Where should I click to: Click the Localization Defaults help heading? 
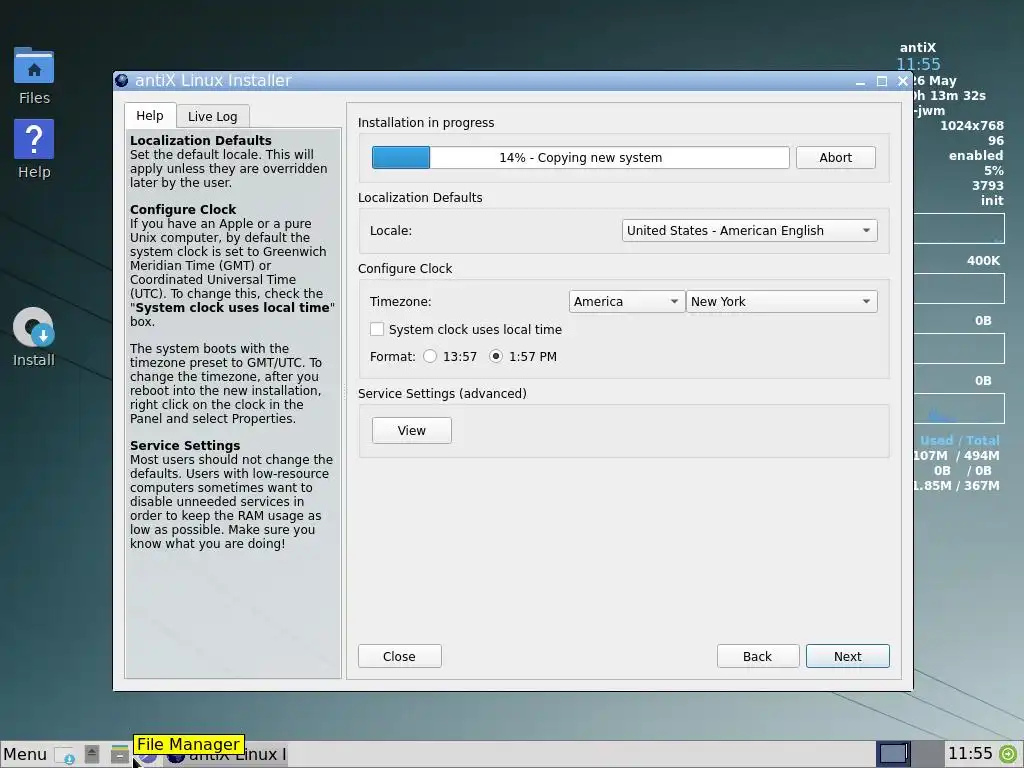(200, 140)
